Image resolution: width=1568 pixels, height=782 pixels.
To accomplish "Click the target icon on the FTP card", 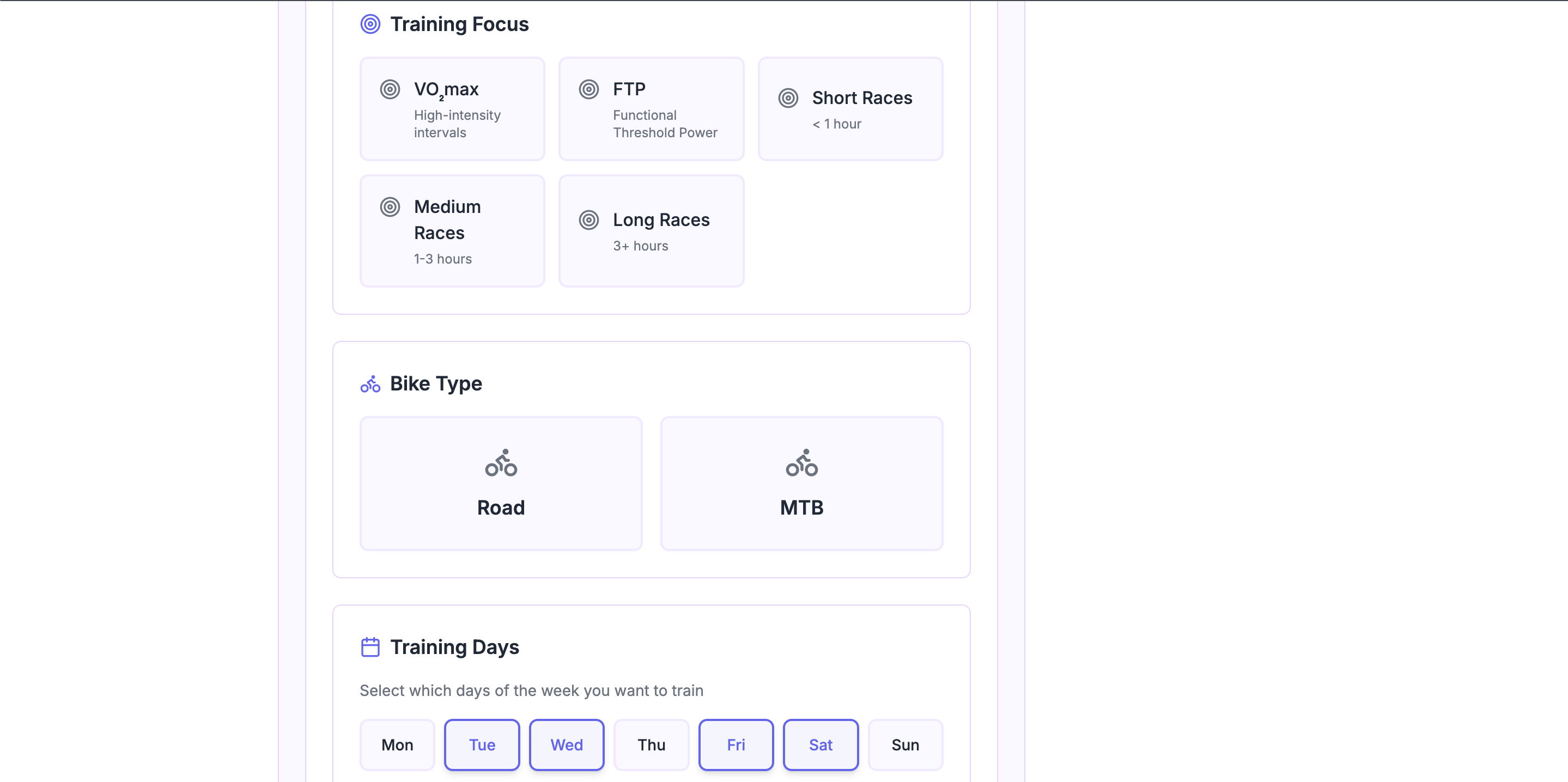I will pyautogui.click(x=588, y=89).
